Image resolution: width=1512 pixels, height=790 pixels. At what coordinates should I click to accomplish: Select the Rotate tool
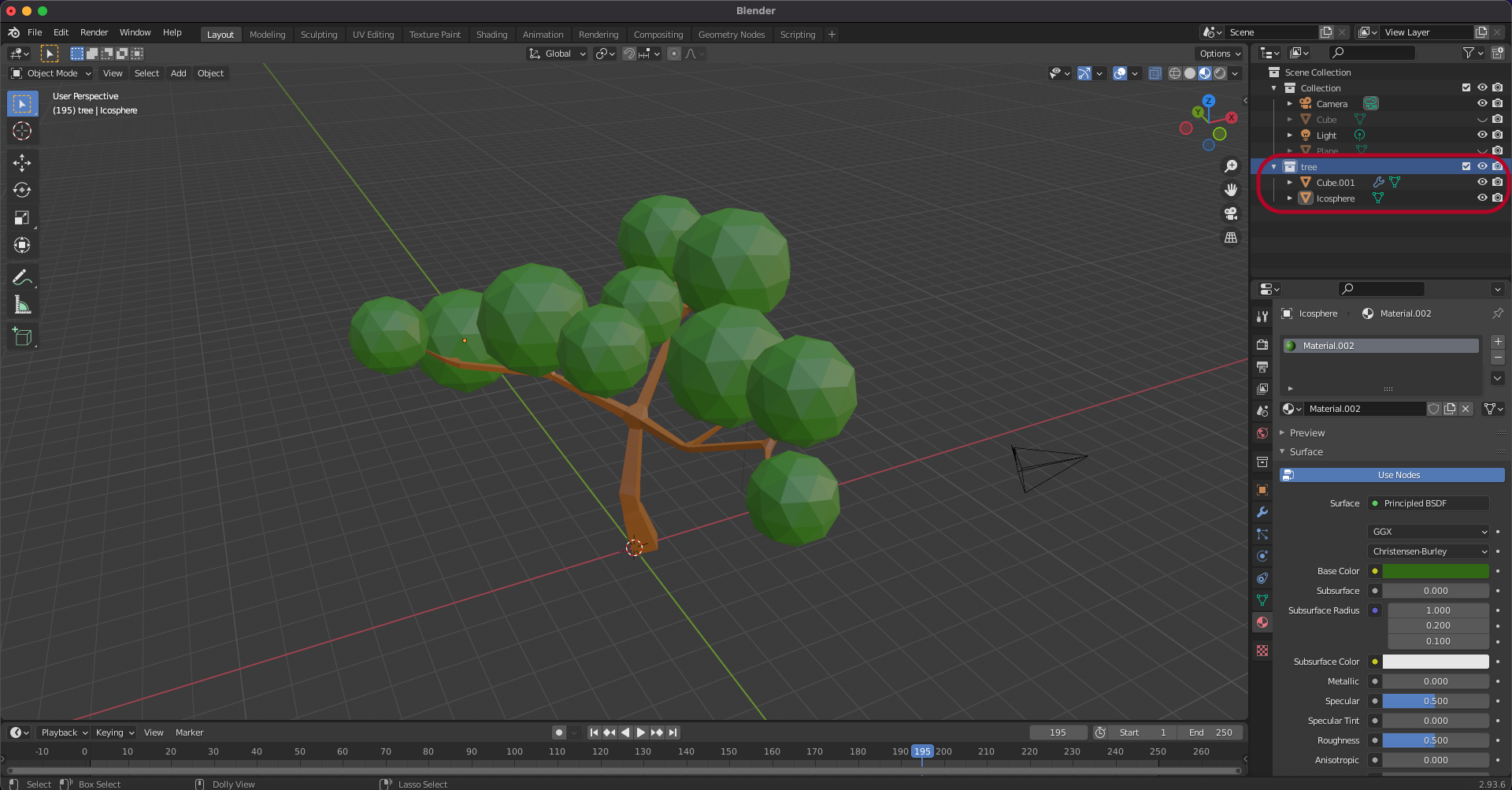point(22,191)
